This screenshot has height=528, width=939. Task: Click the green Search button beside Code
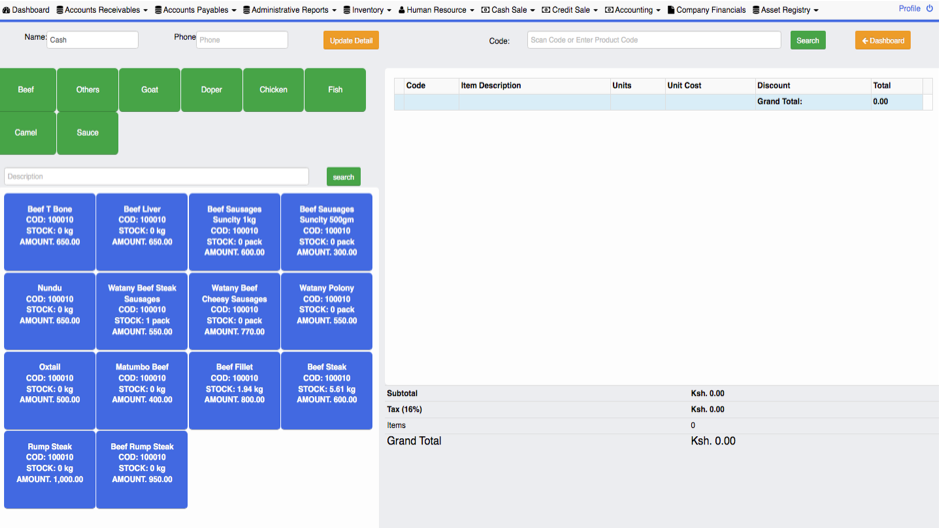click(808, 40)
